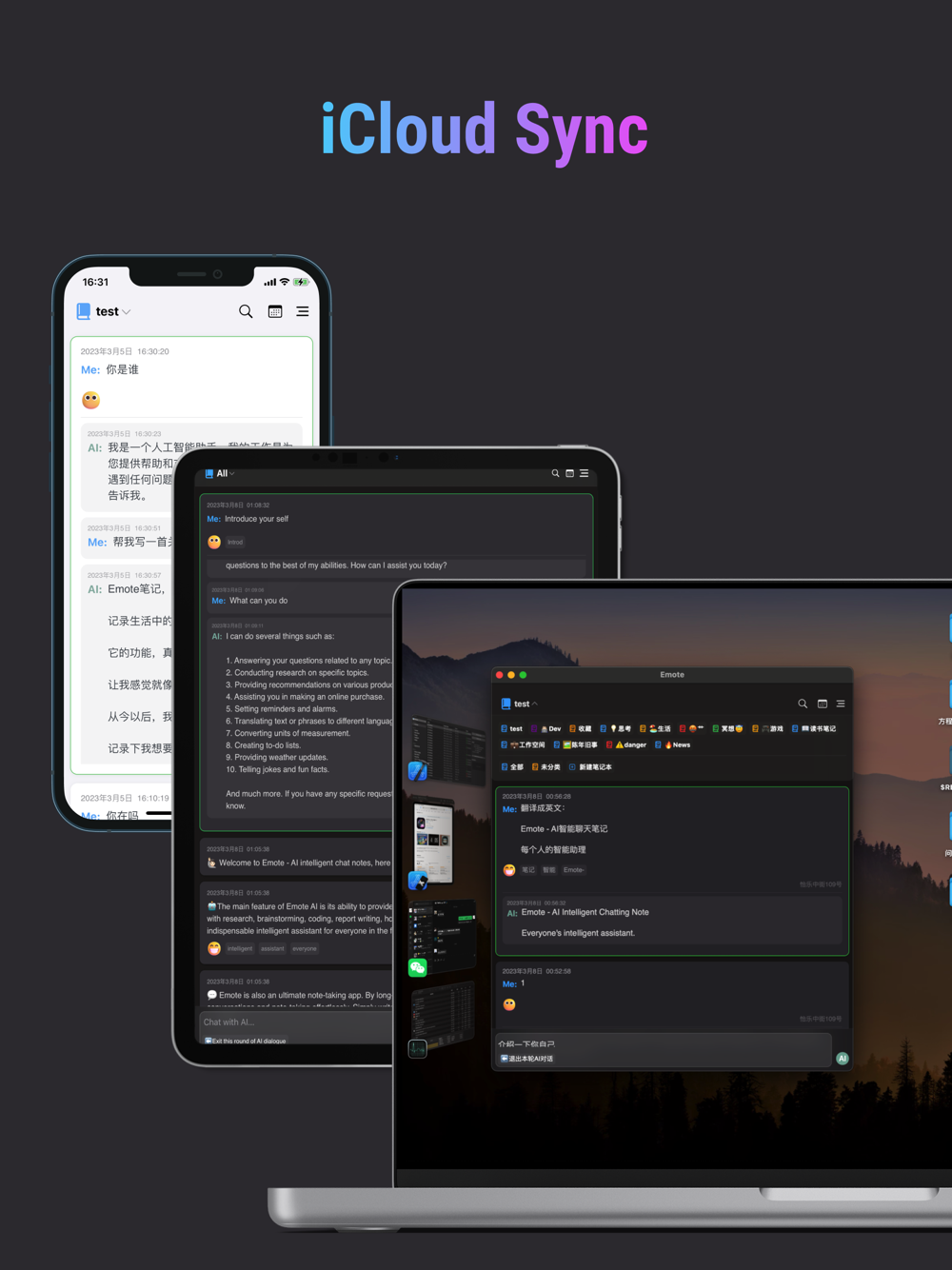952x1270 pixels.
Task: Select the everyone tag on the iPad
Action: tap(305, 948)
